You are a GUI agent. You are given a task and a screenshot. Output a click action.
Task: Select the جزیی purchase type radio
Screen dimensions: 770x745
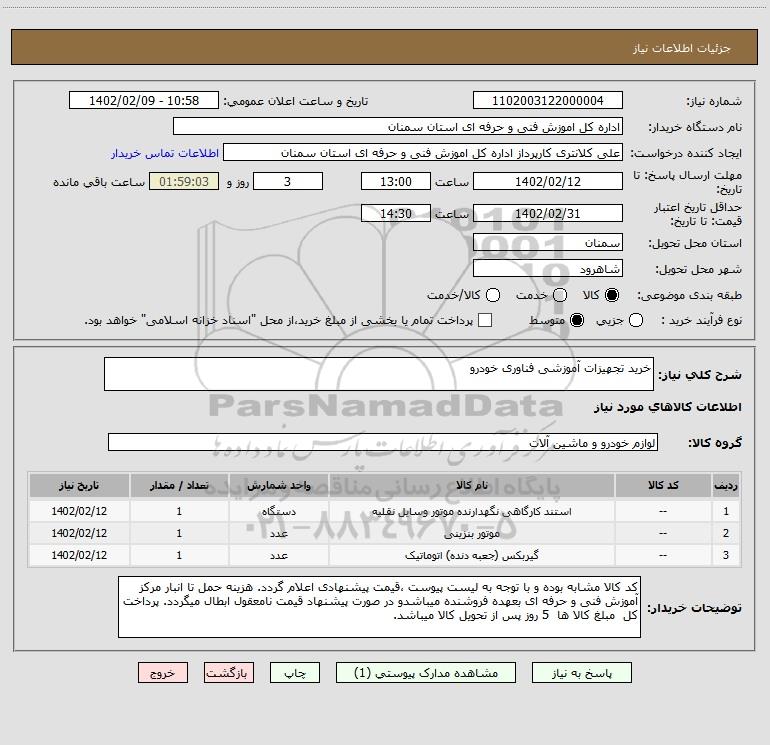click(636, 320)
